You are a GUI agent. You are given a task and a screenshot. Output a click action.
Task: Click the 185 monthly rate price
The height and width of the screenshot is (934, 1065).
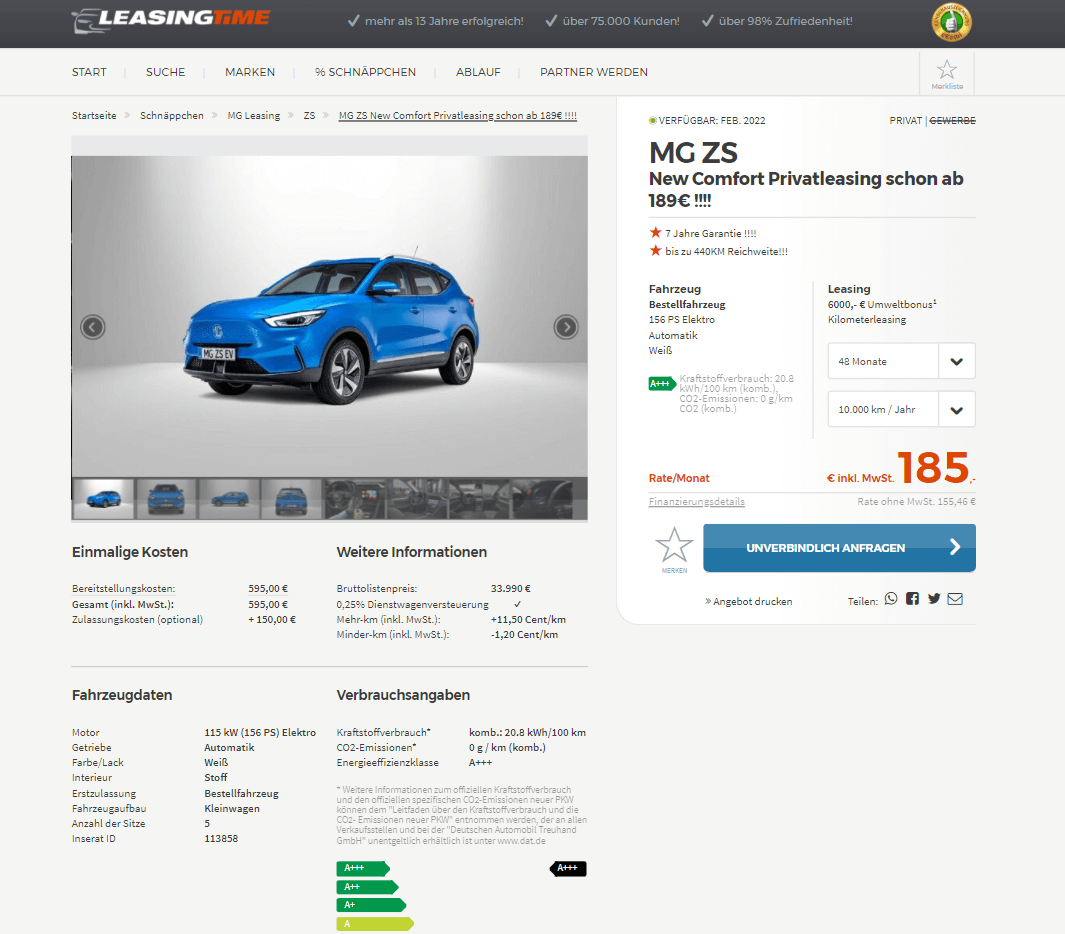click(933, 467)
